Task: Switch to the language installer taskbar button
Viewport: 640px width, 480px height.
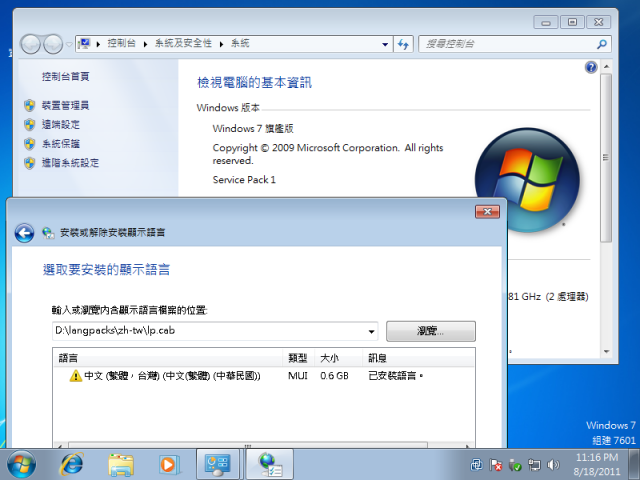Action: [x=269, y=464]
